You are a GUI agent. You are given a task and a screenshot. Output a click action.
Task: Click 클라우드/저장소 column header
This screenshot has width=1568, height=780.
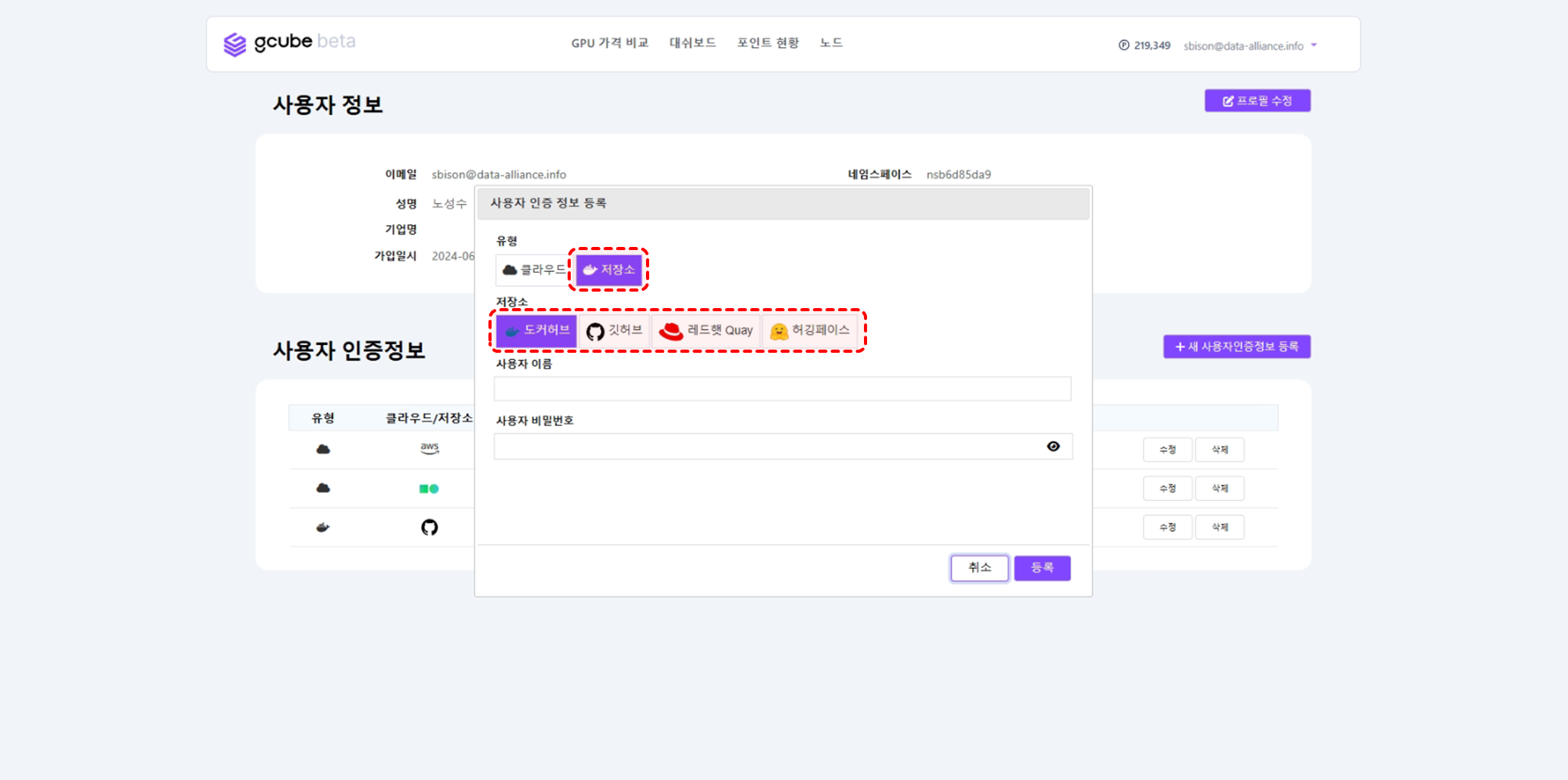tap(429, 418)
